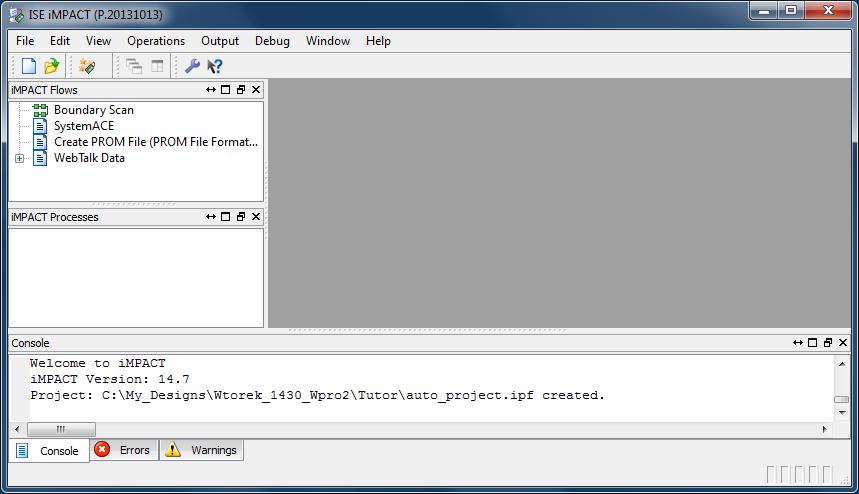The image size is (859, 494).
Task: Click the Boundary Scan chain icon
Action: point(40,110)
